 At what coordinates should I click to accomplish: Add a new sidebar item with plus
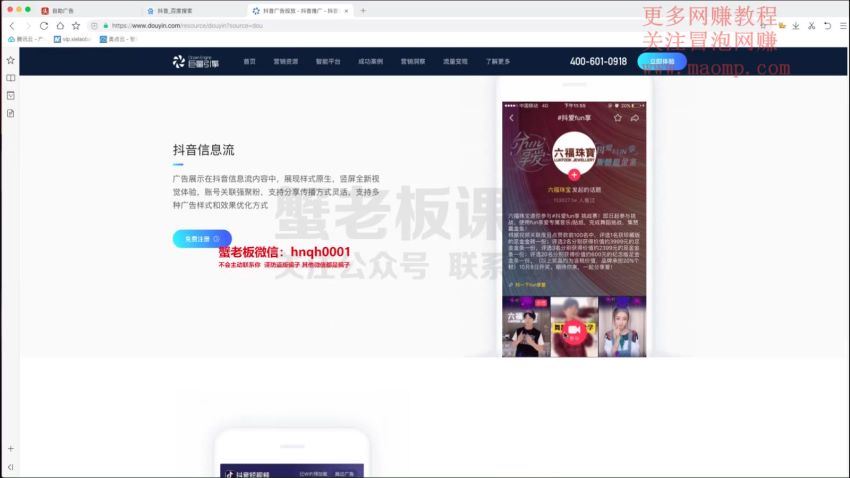10,449
